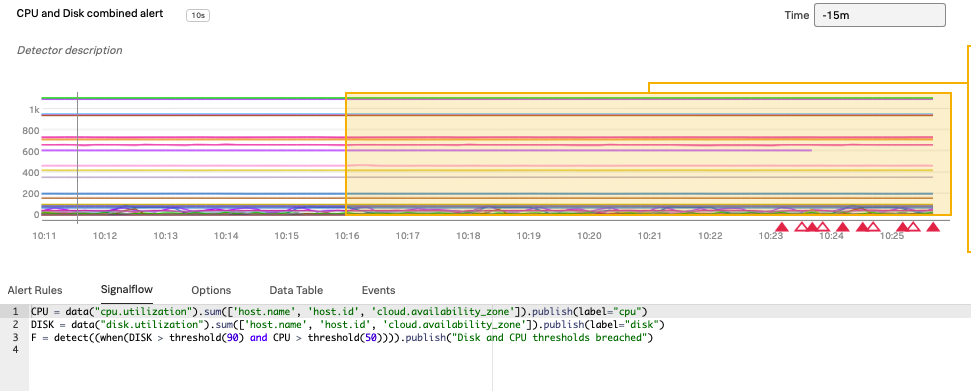Click the first solid alert triangle above 10:23
The width and height of the screenshot is (971, 391).
(x=782, y=227)
